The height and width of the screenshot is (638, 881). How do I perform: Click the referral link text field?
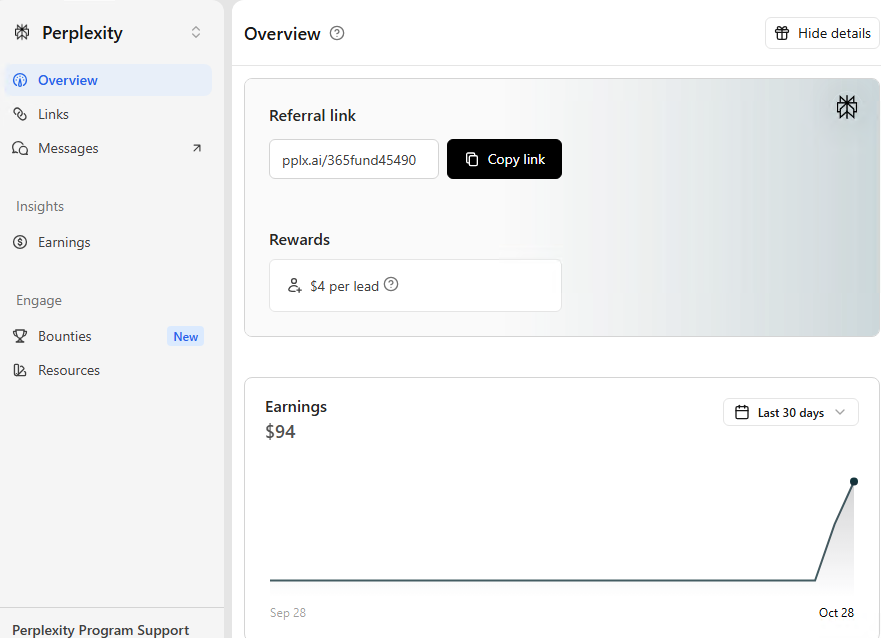(x=353, y=159)
